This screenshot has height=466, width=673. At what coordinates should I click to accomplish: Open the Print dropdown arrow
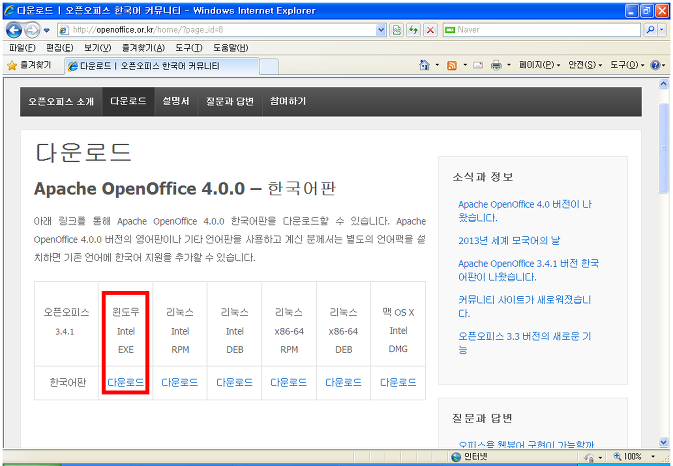[509, 65]
